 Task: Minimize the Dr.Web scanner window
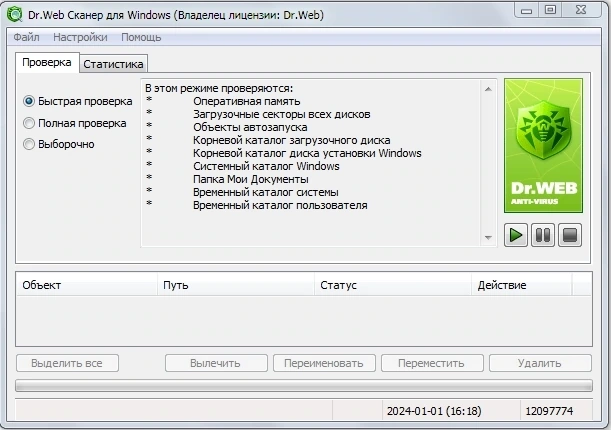coord(526,10)
